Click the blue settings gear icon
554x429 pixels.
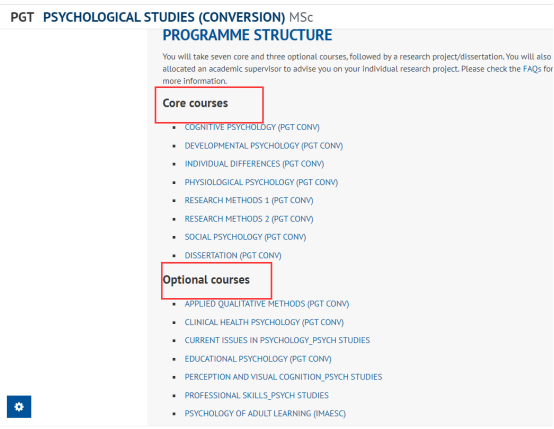tap(19, 406)
